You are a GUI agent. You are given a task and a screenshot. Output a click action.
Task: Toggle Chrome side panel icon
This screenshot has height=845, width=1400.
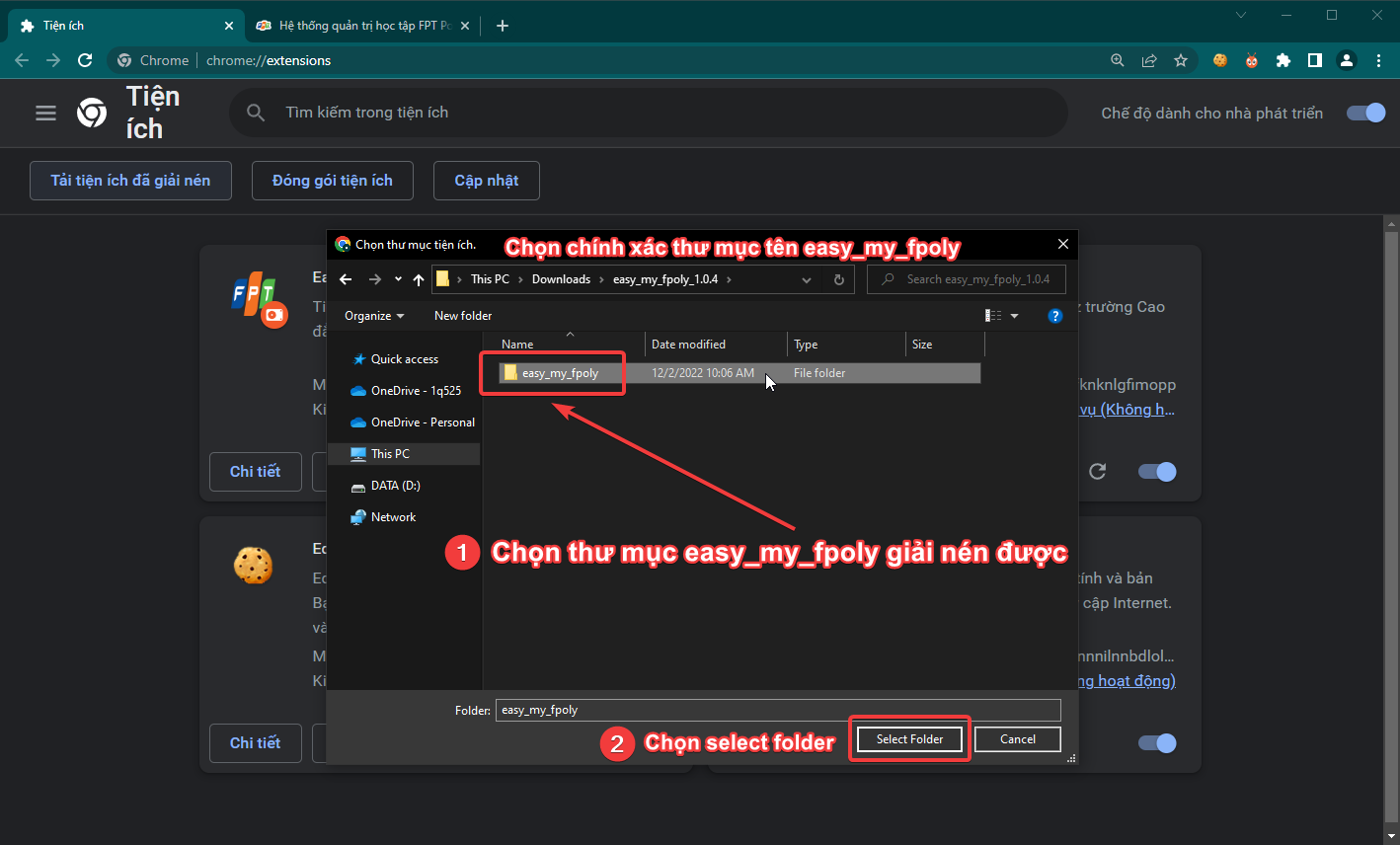pos(1315,60)
